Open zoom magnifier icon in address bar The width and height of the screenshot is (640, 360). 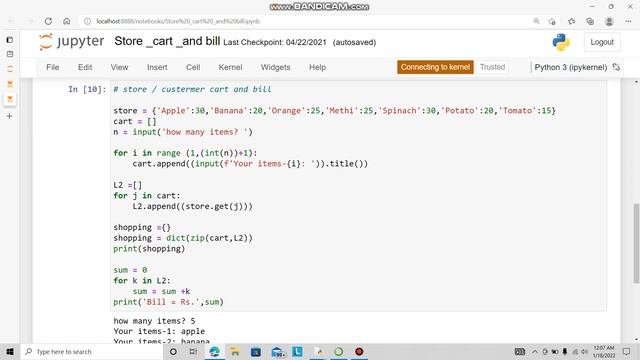536,21
